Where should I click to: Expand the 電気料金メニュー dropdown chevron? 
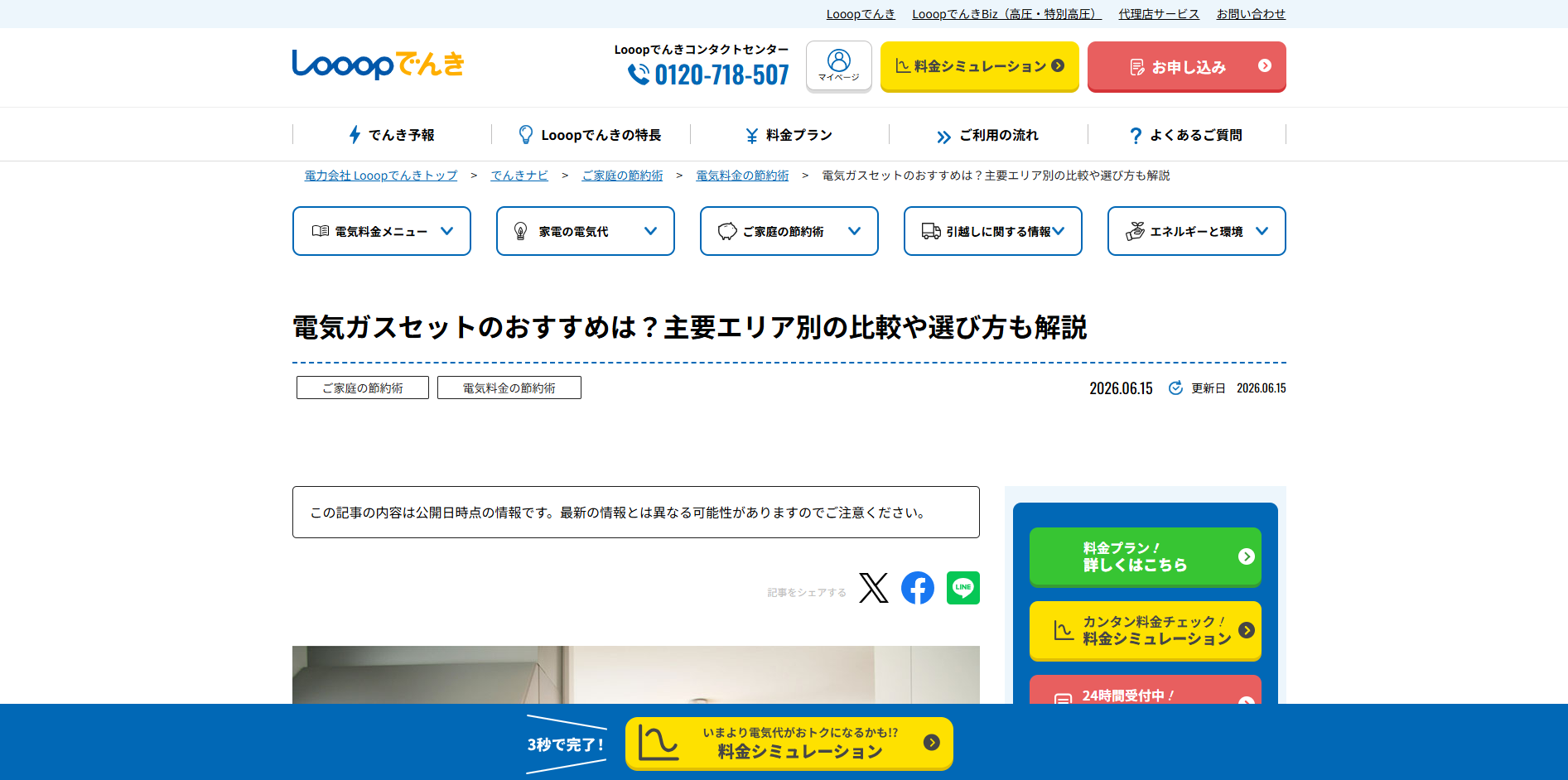(447, 231)
